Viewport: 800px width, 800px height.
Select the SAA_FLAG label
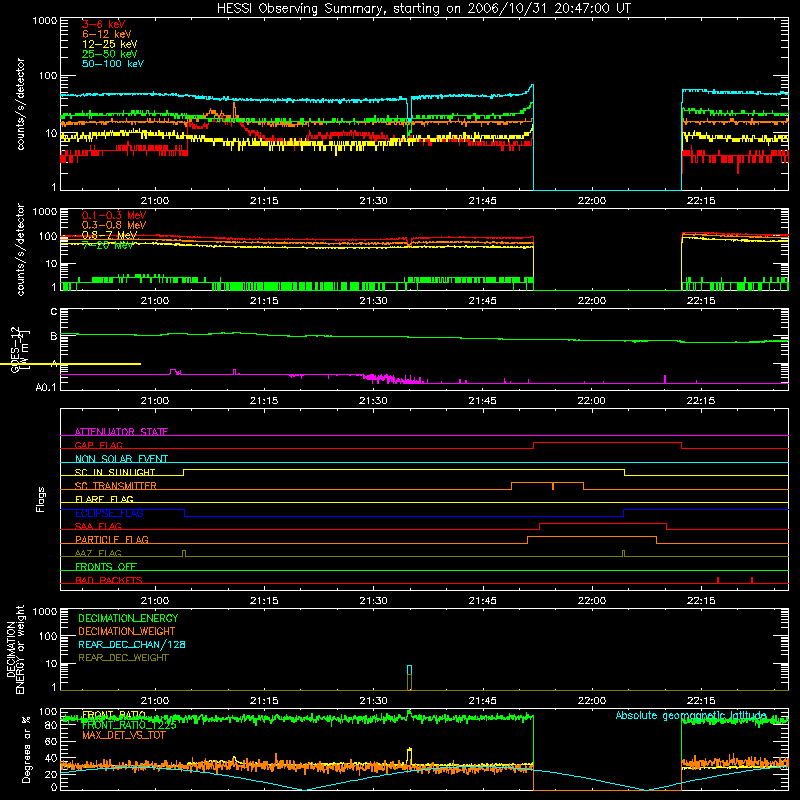(x=98, y=526)
